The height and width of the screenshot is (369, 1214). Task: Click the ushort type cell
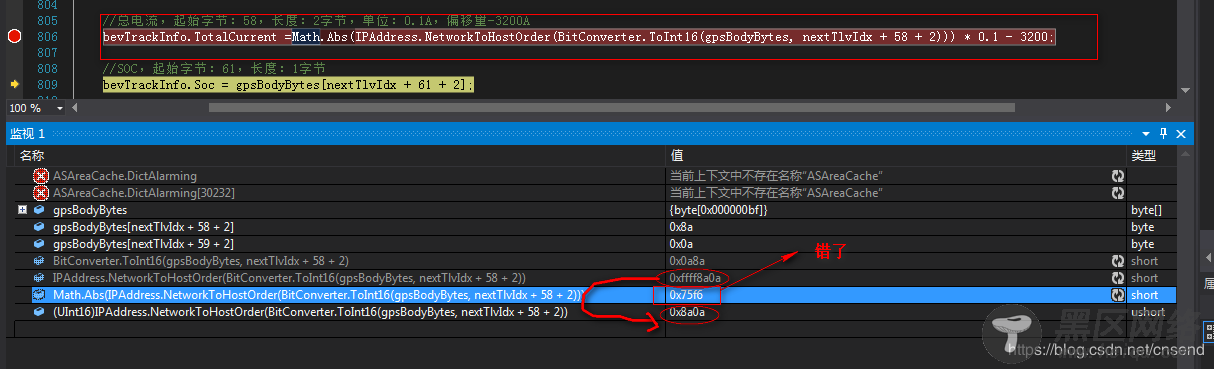pos(1148,312)
